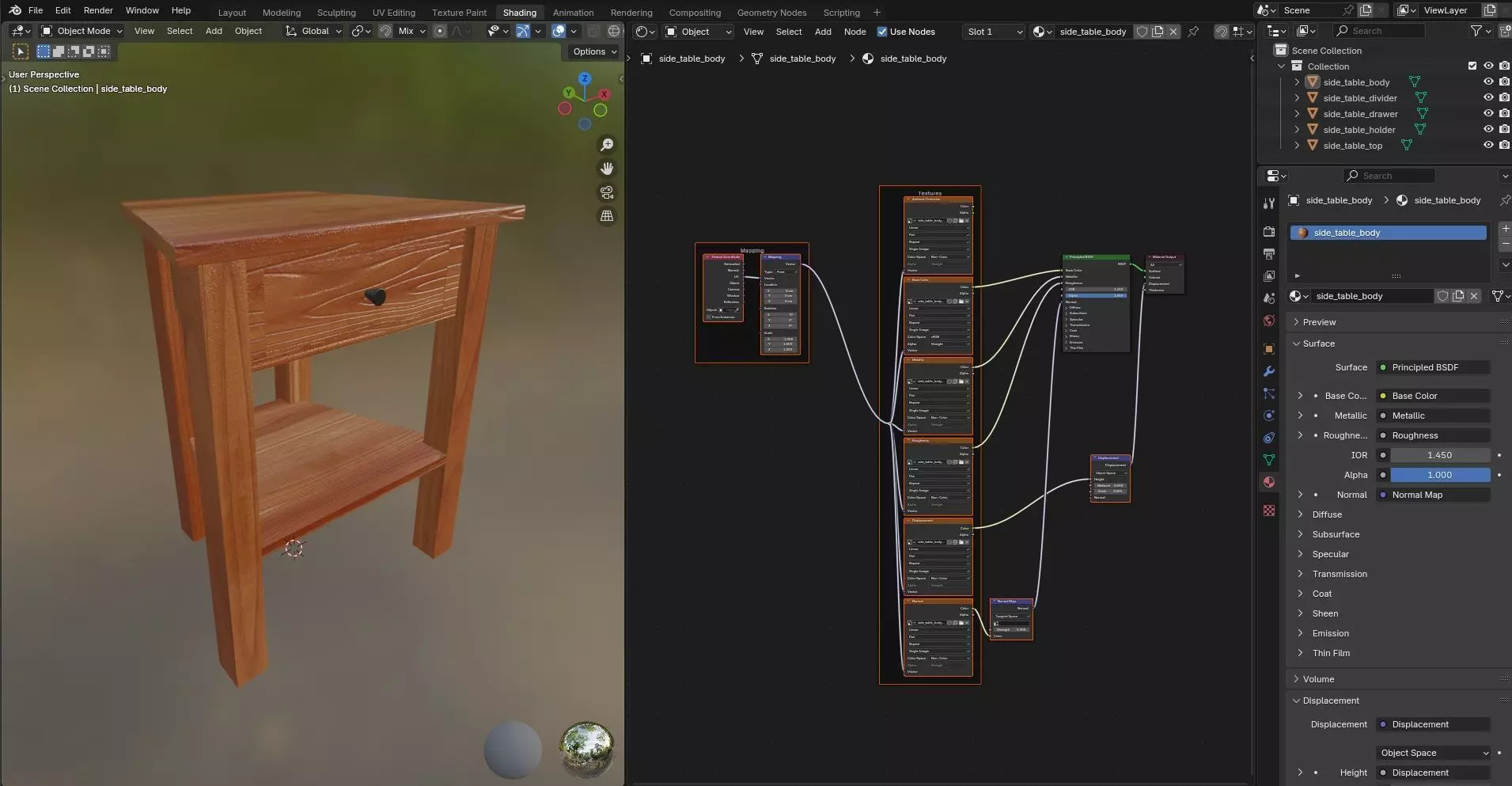Open the Object Space dropdown

(x=1433, y=753)
